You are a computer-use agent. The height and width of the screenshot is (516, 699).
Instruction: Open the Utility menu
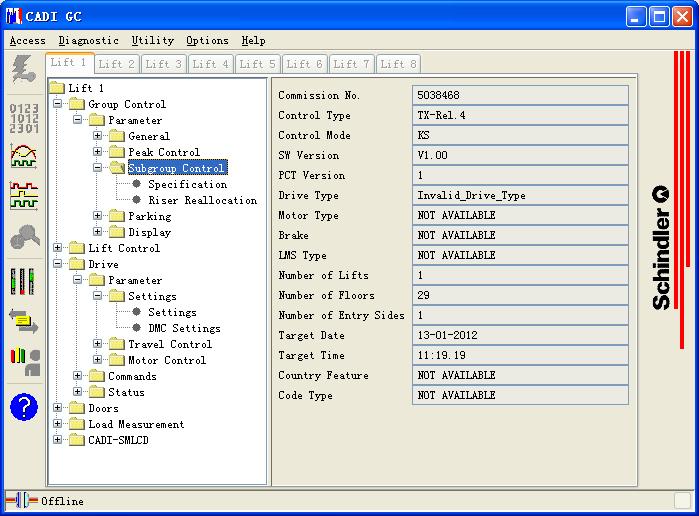pos(153,41)
